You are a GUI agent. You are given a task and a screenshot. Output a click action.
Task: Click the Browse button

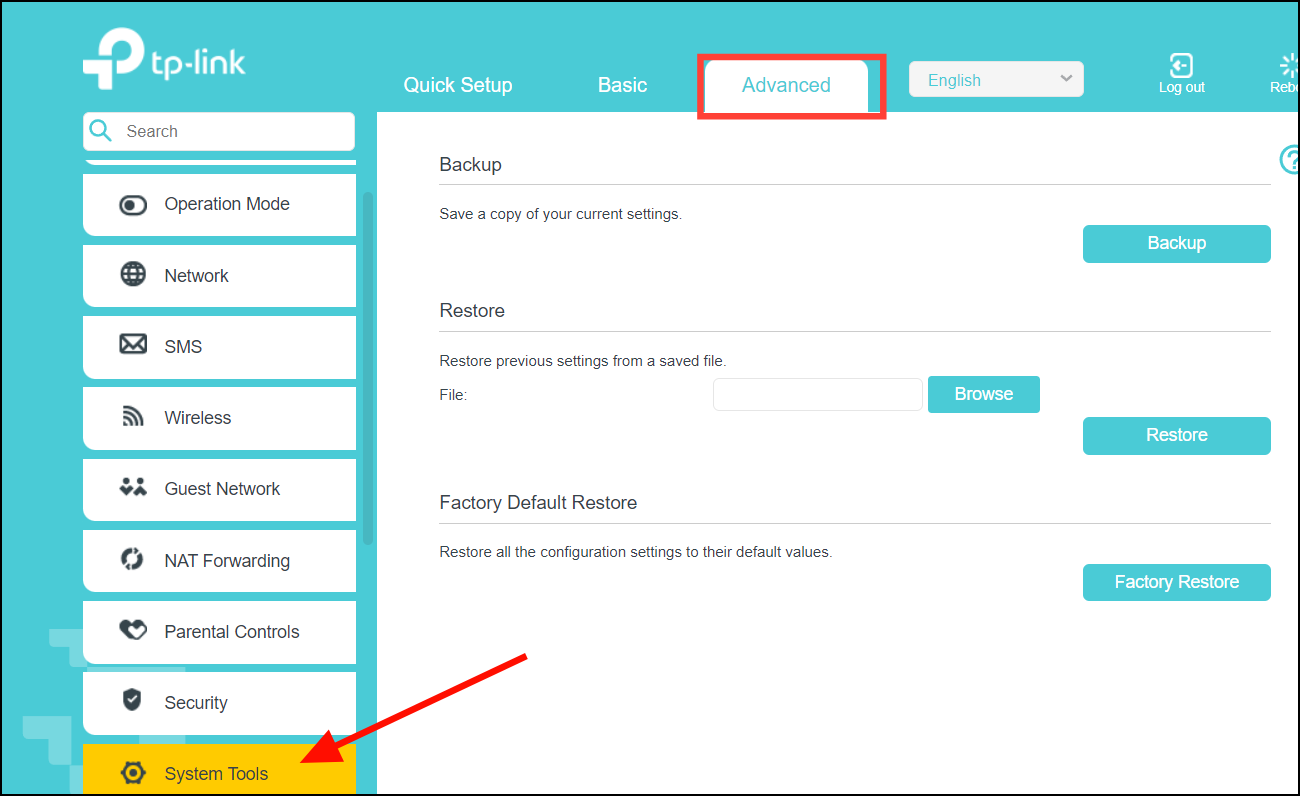984,394
